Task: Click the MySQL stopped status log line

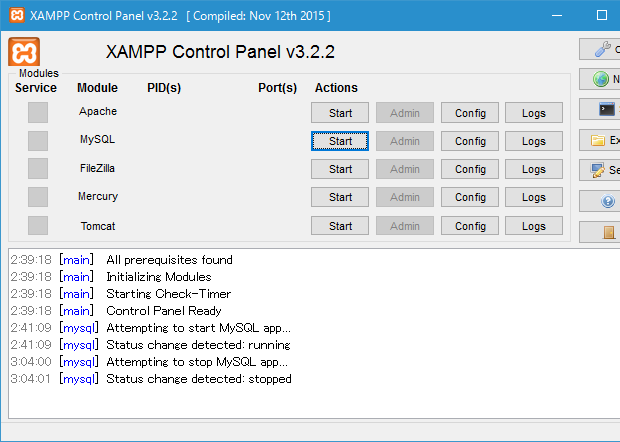Action: point(198,379)
